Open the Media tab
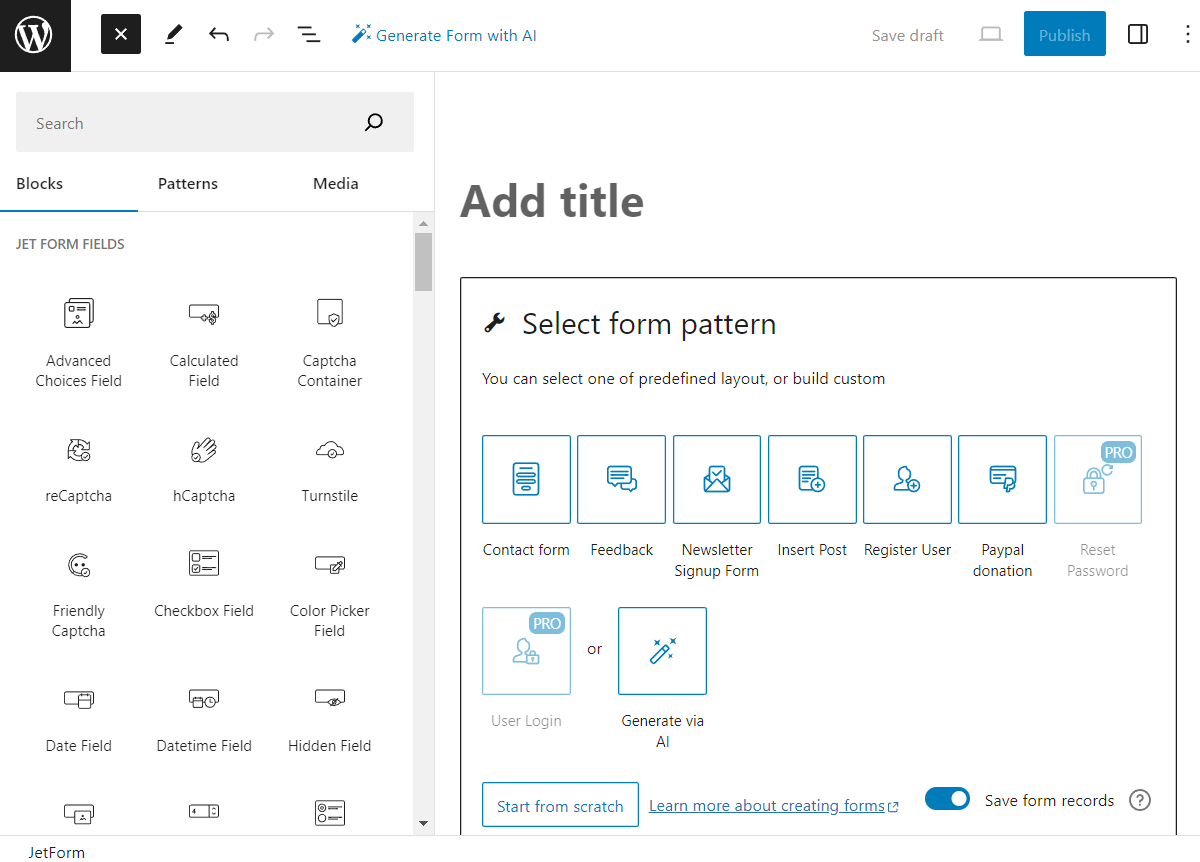The width and height of the screenshot is (1200, 862). click(x=335, y=183)
